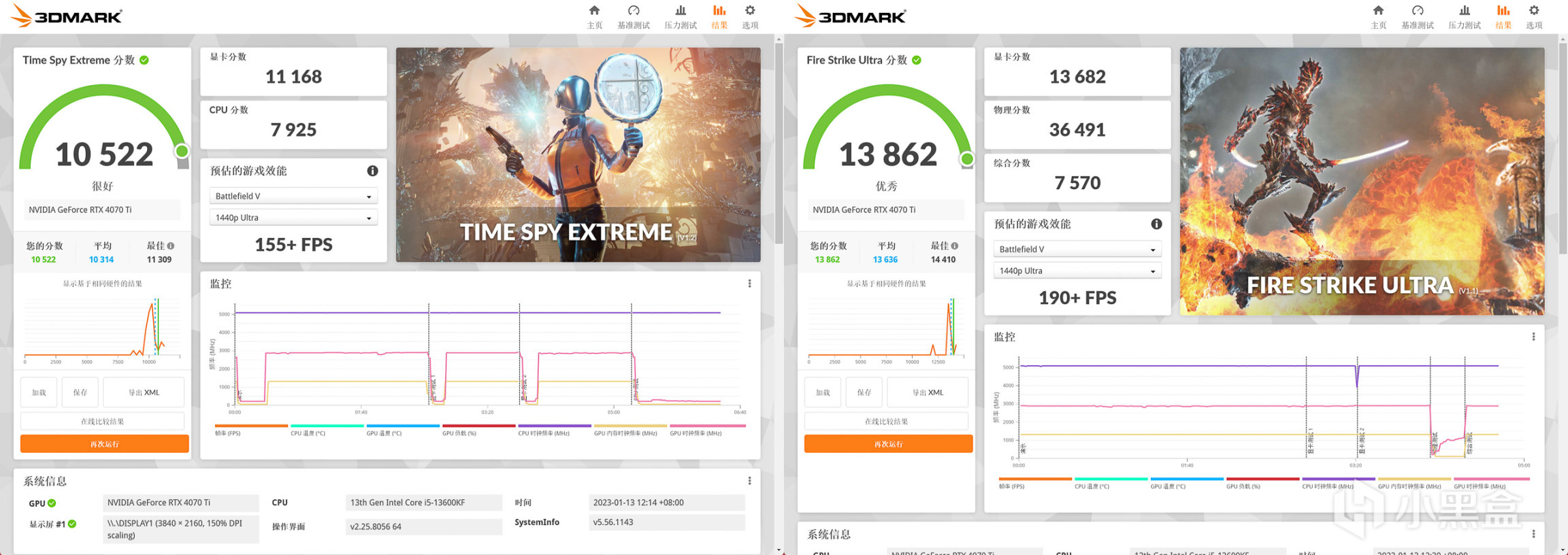Click 在线比较结果 in Fire Strike window
The image size is (1568, 555).
click(x=887, y=422)
